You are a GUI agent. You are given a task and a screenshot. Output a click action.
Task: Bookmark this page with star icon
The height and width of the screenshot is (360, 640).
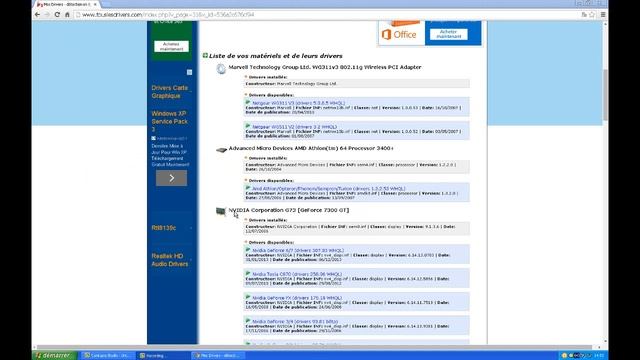(592, 15)
